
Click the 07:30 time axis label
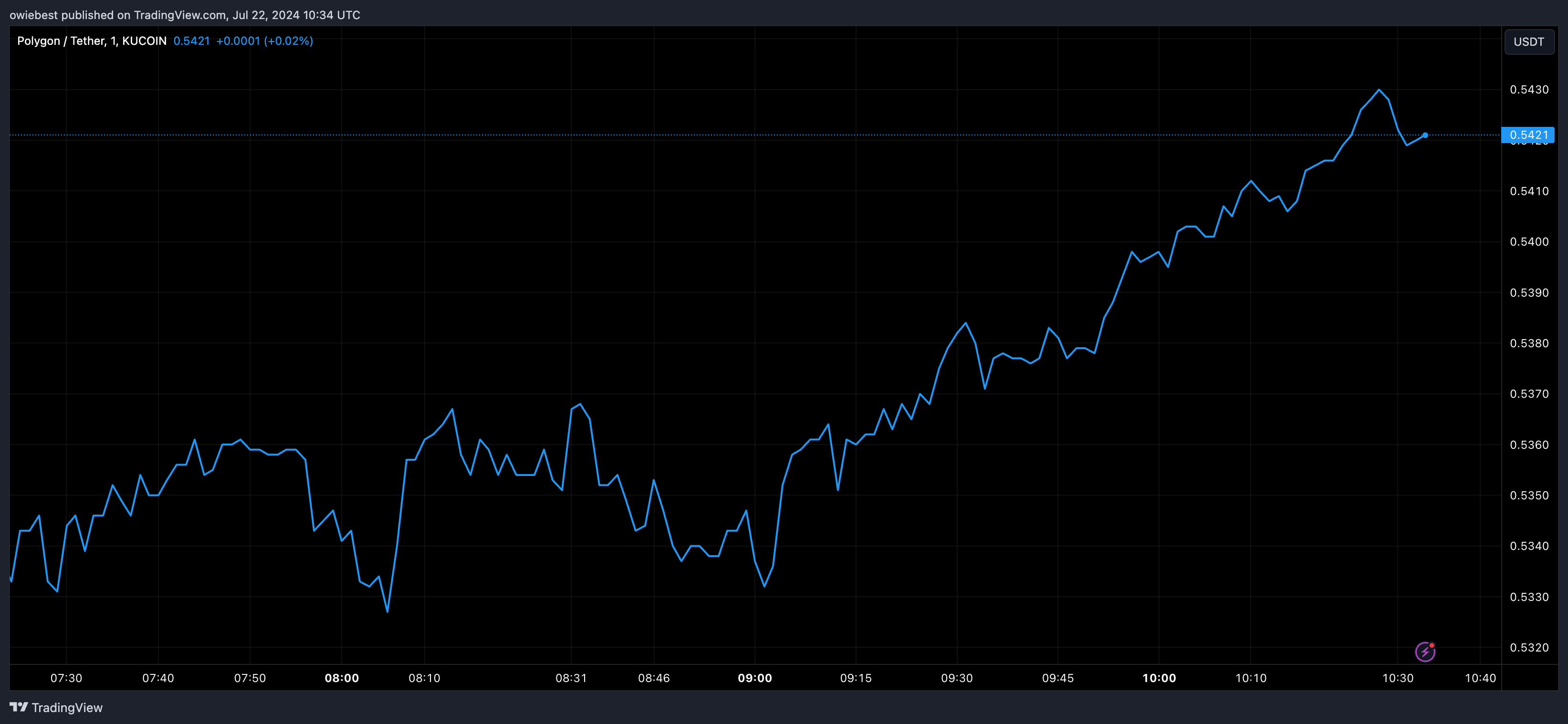point(66,678)
